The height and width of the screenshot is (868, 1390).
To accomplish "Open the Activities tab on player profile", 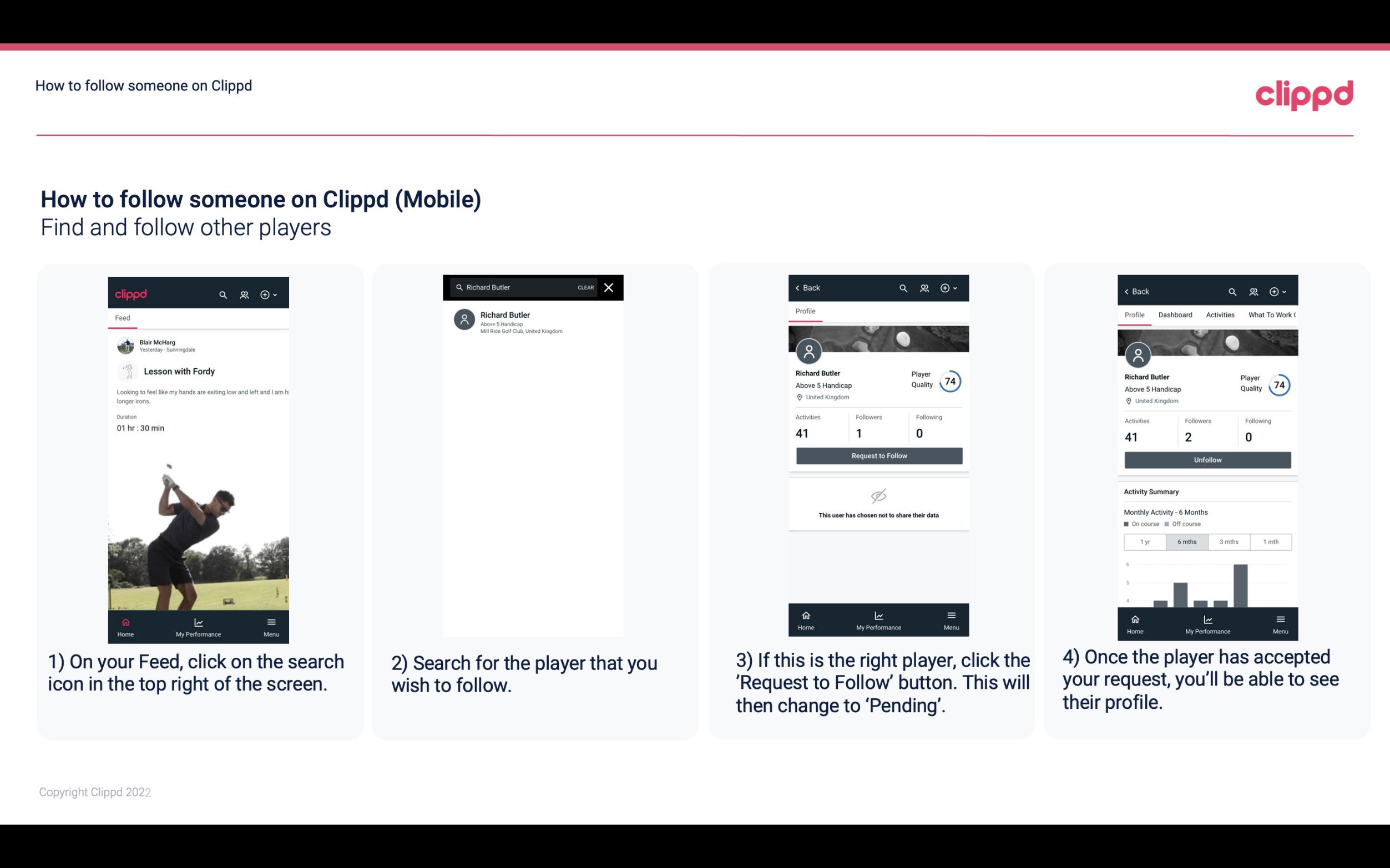I will click(x=1219, y=314).
